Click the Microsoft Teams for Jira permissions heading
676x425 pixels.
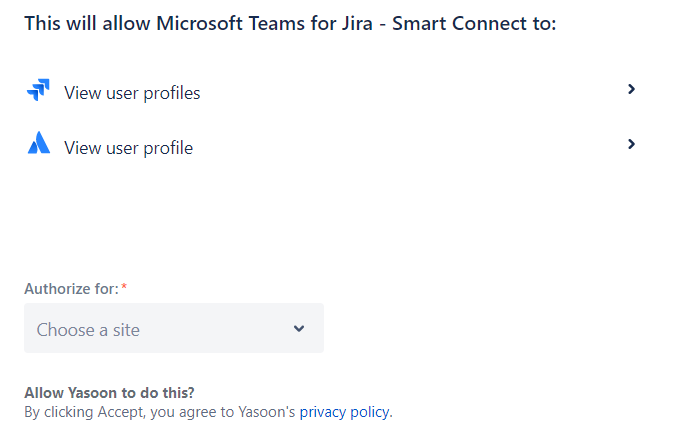coord(289,23)
